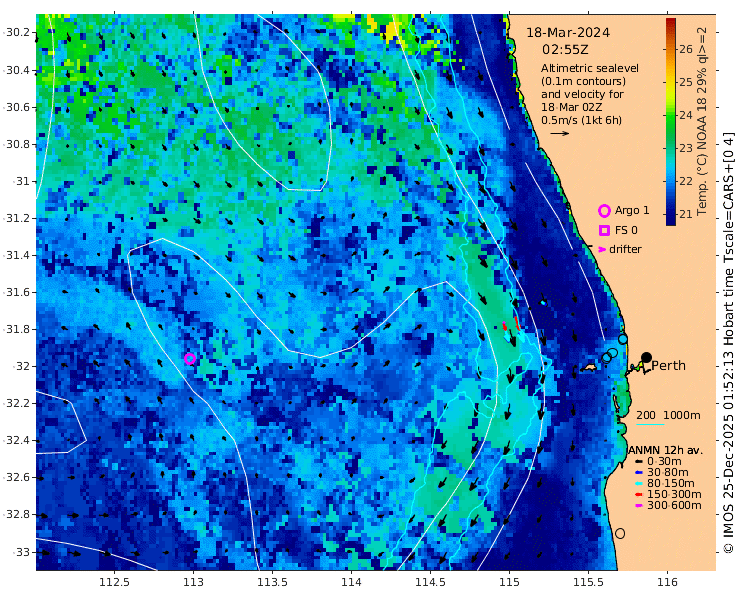Click the 25 tick on temperature scale
This screenshot has height=600, width=740.
tap(686, 82)
